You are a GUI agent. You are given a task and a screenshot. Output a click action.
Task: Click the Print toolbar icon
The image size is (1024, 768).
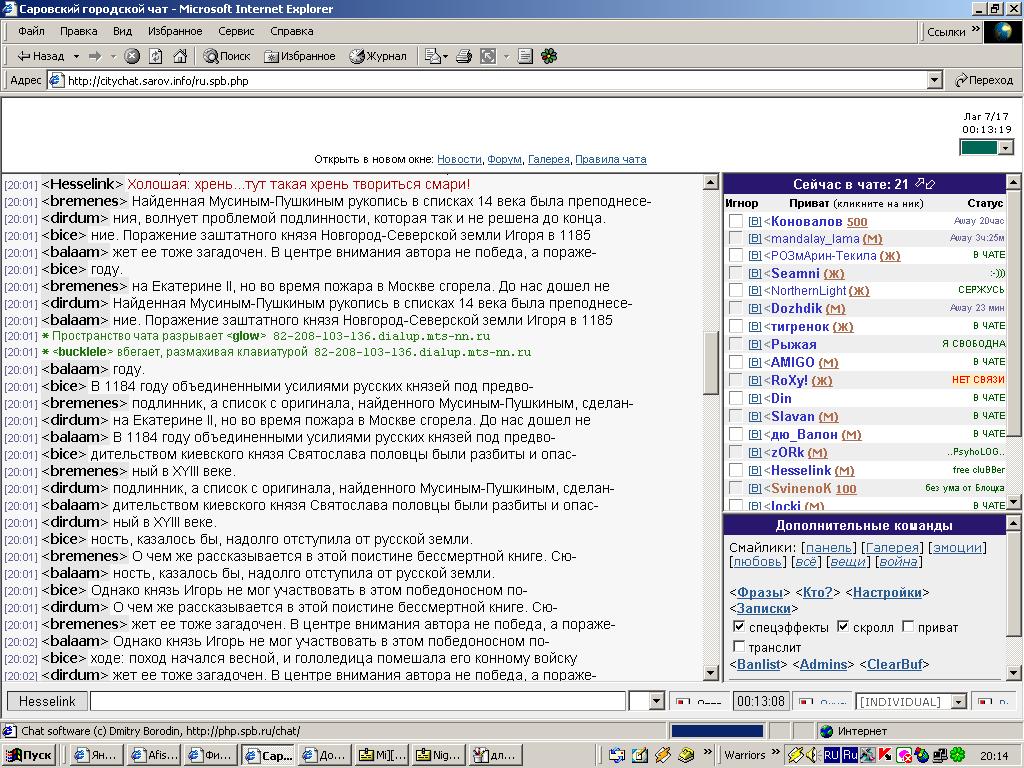[464, 56]
